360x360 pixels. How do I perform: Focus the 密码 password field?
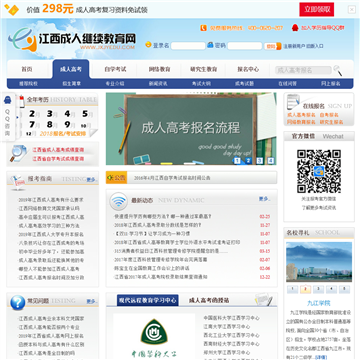tap(245, 46)
